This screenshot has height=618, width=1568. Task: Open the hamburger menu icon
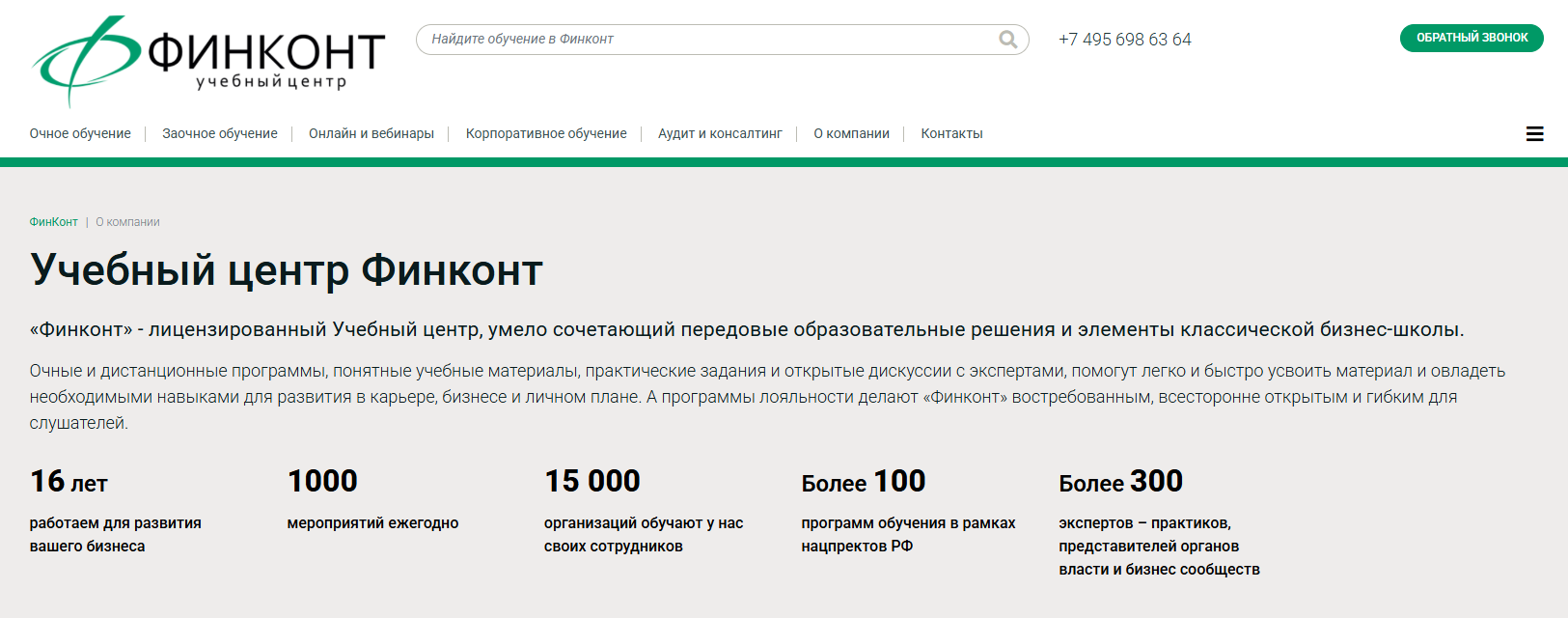[1534, 134]
